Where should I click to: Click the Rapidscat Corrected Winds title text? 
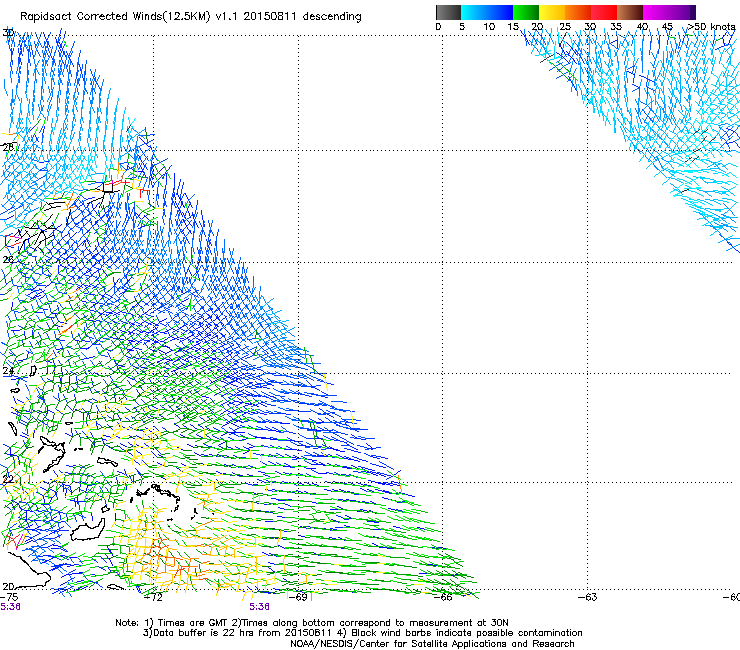191,17
